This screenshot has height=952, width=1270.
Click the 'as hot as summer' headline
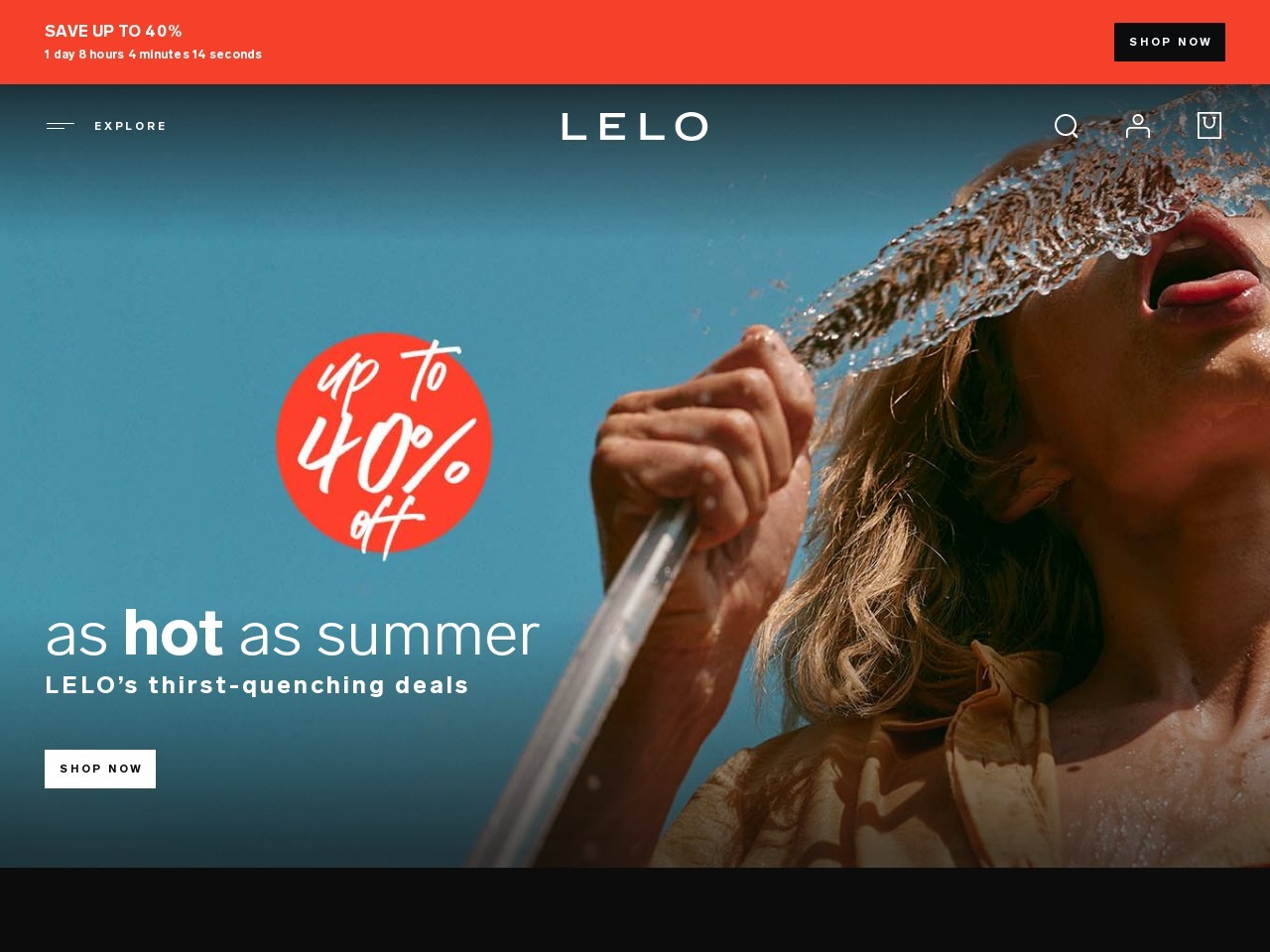coord(293,634)
